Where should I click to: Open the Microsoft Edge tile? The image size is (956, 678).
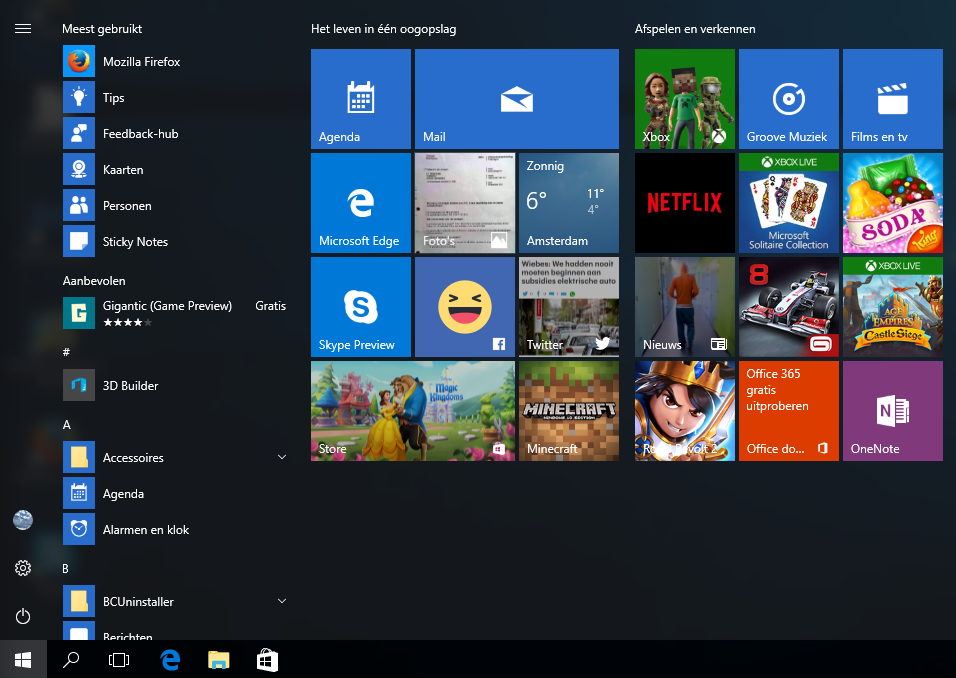tap(360, 203)
